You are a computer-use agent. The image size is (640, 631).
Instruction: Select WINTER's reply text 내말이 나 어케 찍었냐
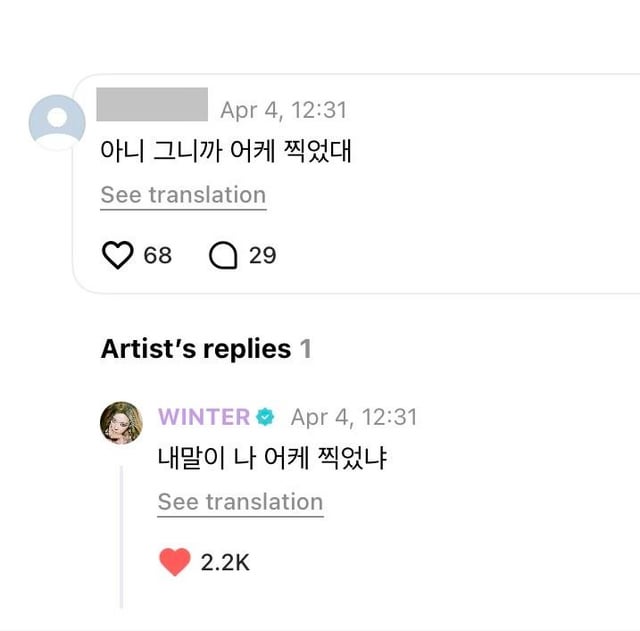pyautogui.click(x=272, y=458)
